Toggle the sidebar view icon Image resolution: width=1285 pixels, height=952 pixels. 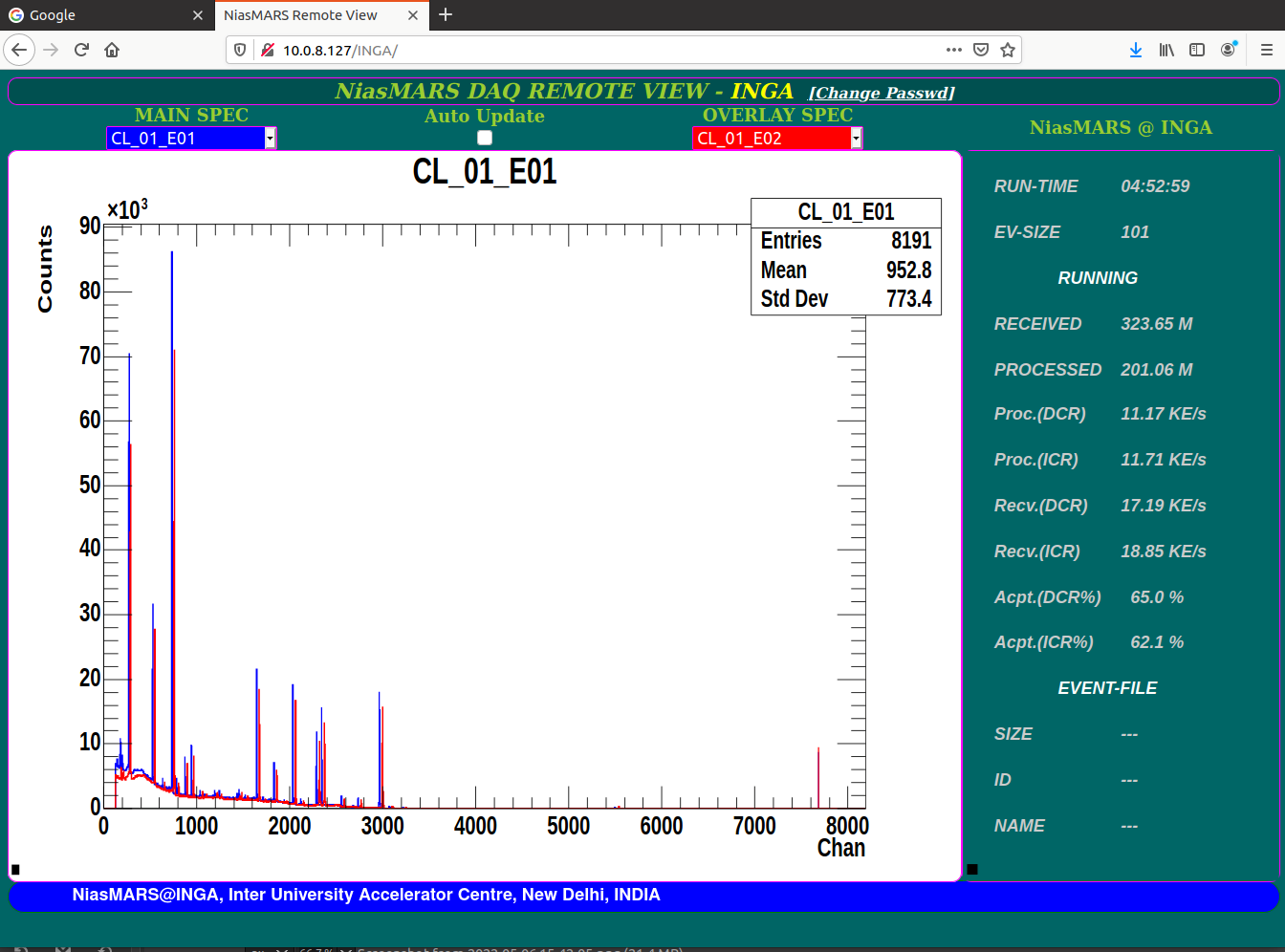coord(1197,50)
